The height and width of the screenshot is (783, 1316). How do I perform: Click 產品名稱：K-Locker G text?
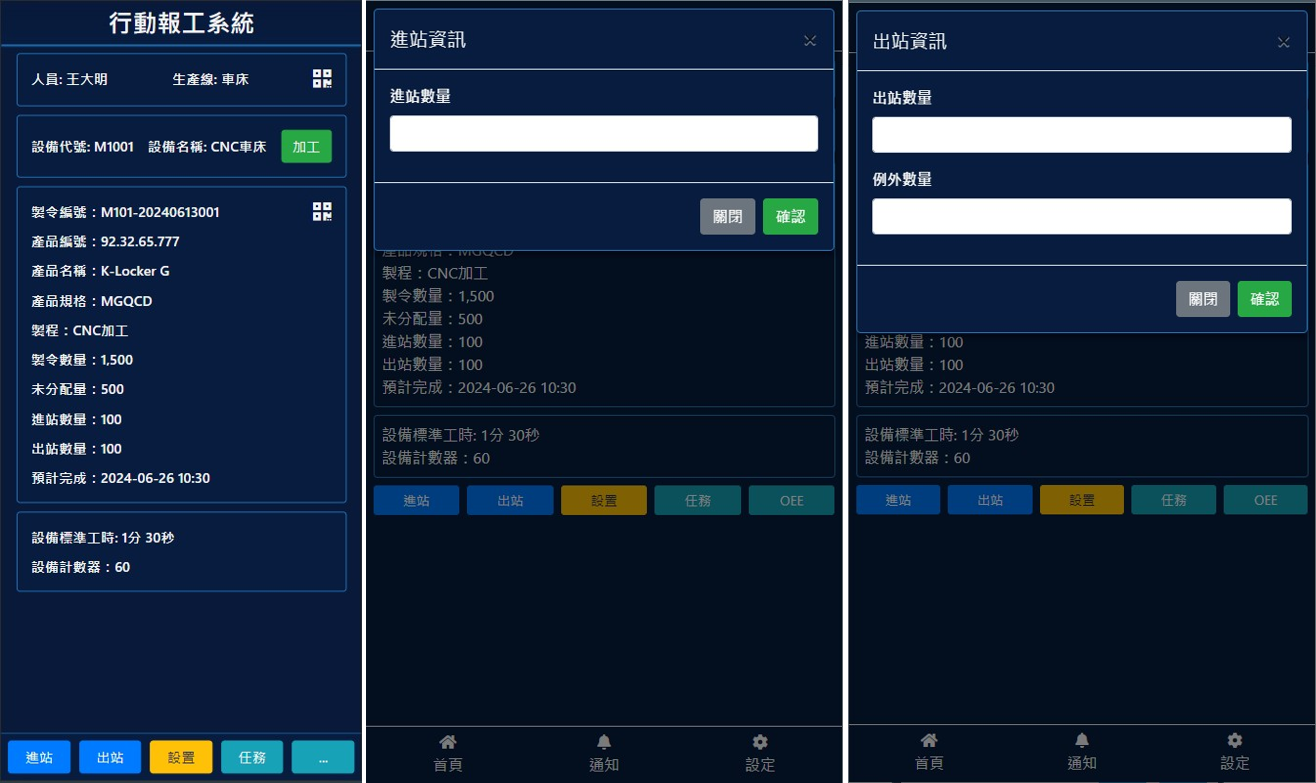[101, 271]
